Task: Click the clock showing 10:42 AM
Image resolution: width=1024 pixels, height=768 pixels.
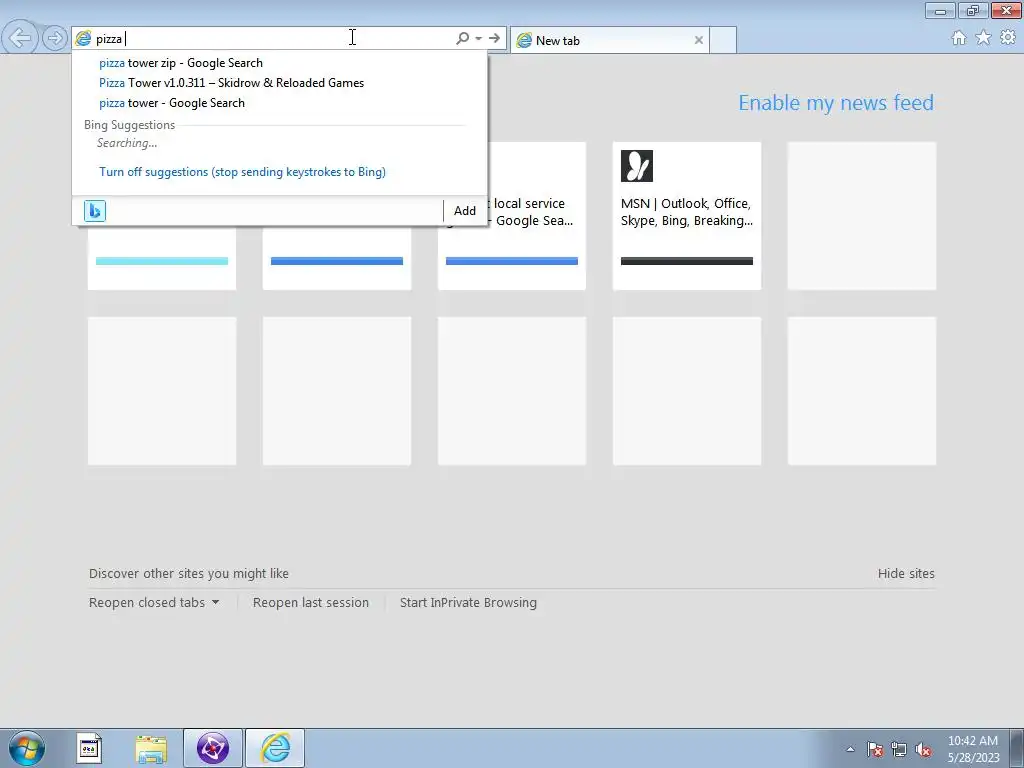Action: click(x=973, y=749)
